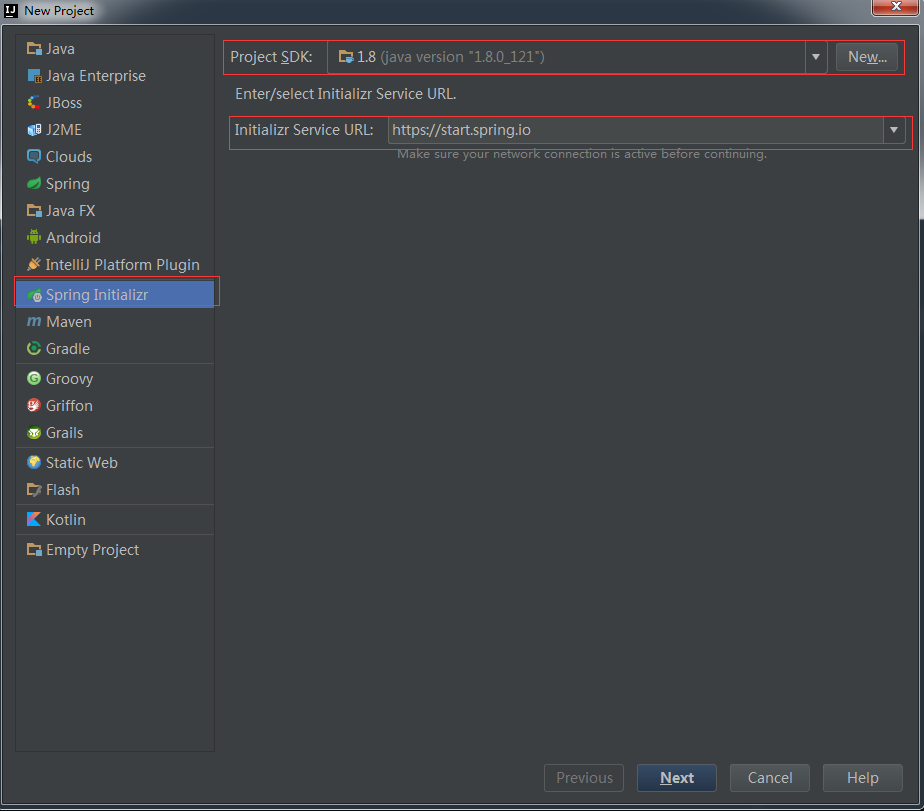
Task: Select Spring in the sidebar
Action: (115, 184)
